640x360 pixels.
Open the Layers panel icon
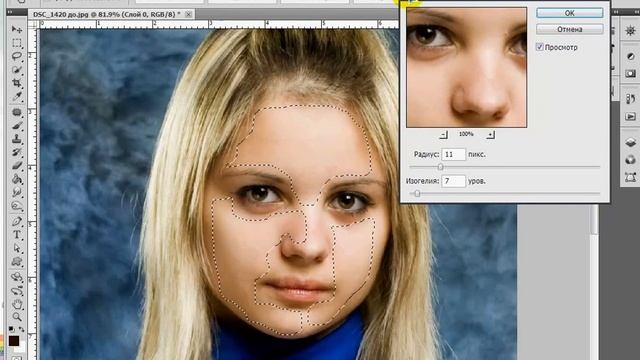pyautogui.click(x=630, y=142)
